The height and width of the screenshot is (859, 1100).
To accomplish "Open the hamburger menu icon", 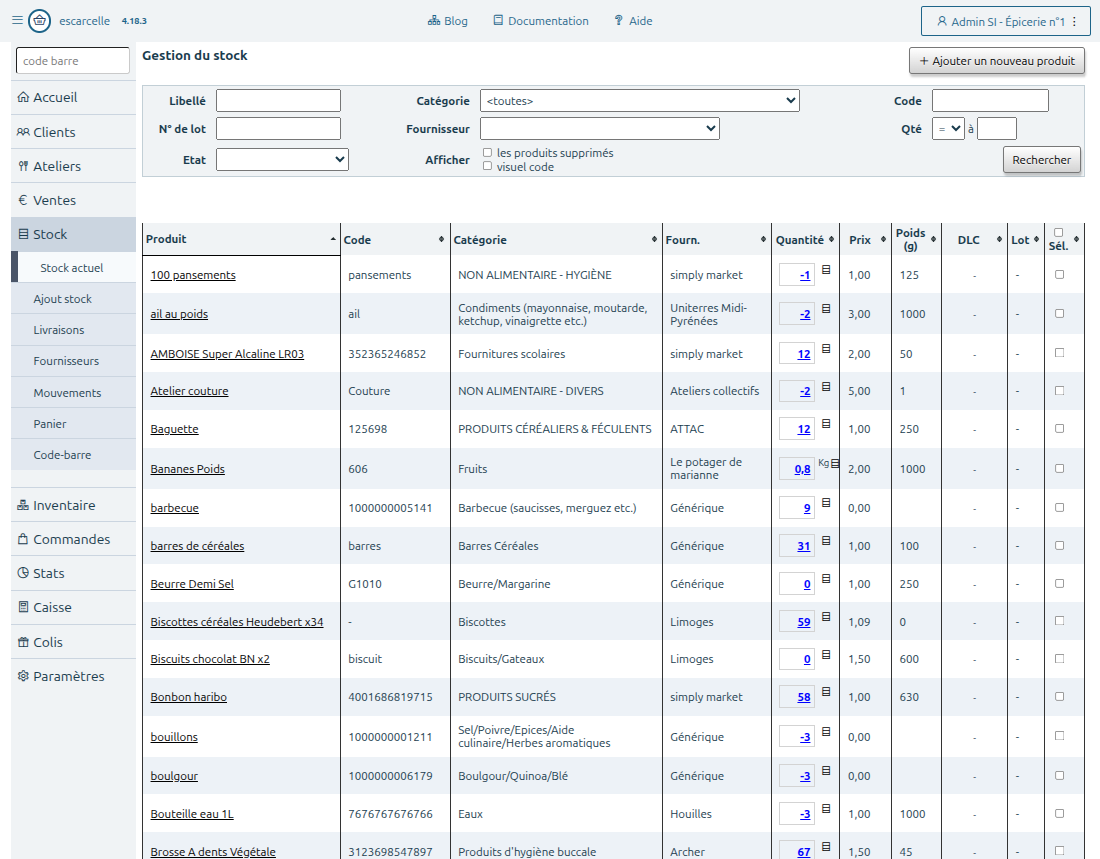I will pos(17,20).
